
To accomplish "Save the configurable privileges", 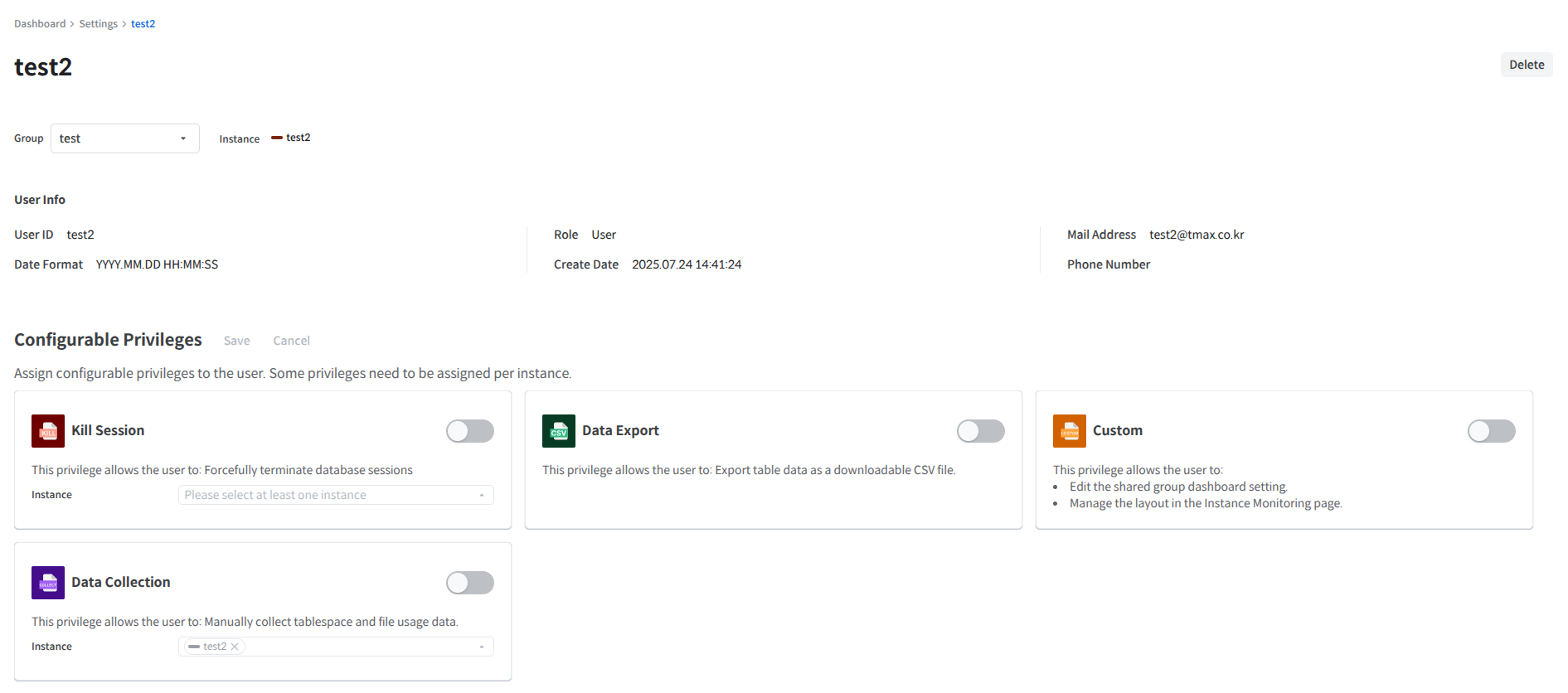I will point(236,341).
